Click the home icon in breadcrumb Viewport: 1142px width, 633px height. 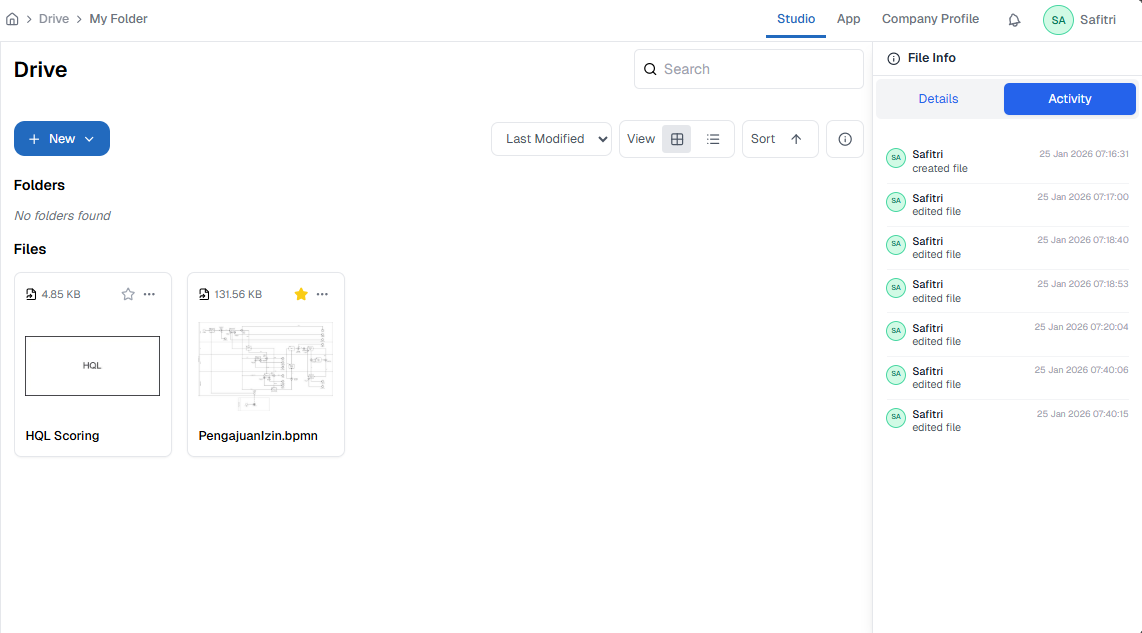click(12, 19)
